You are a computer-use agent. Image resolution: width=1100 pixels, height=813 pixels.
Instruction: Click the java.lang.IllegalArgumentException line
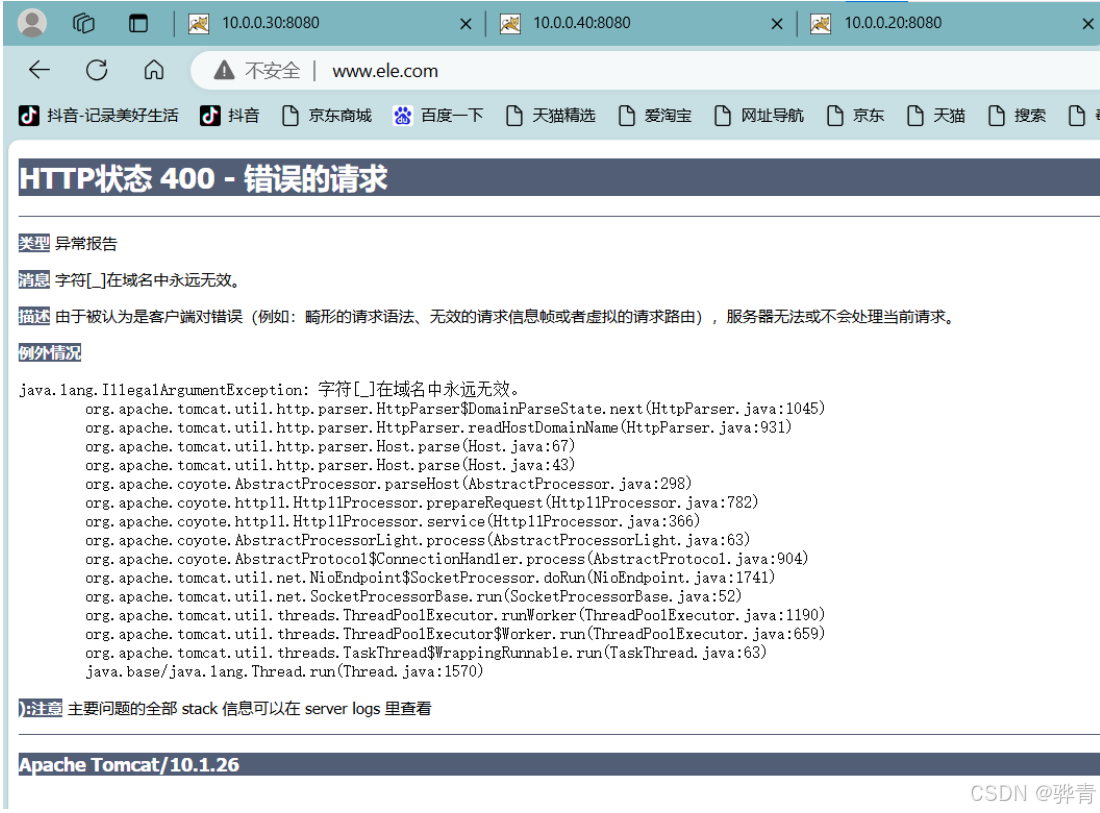[x=269, y=389]
